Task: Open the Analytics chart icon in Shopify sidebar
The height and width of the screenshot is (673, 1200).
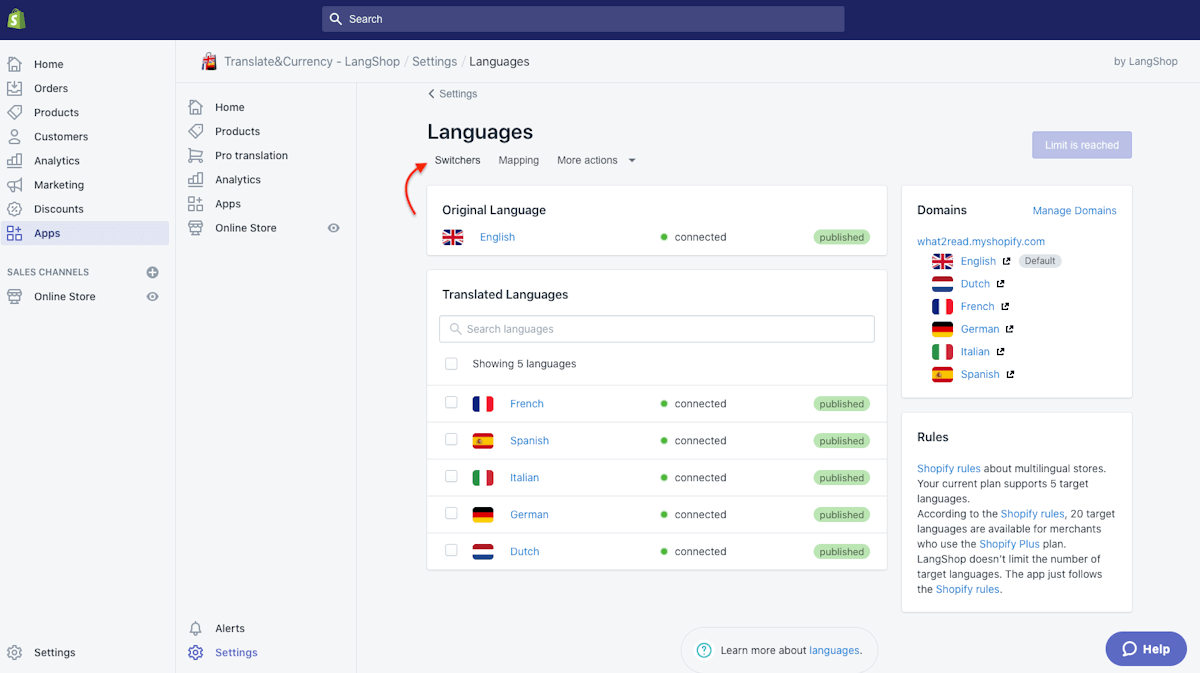Action: (x=14, y=160)
